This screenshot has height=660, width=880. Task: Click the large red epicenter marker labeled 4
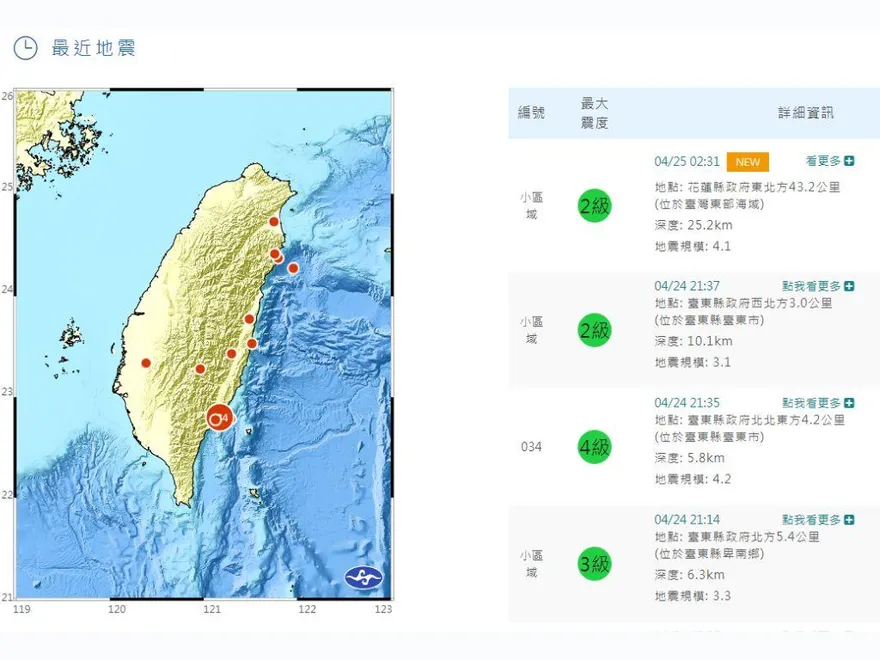click(x=219, y=417)
